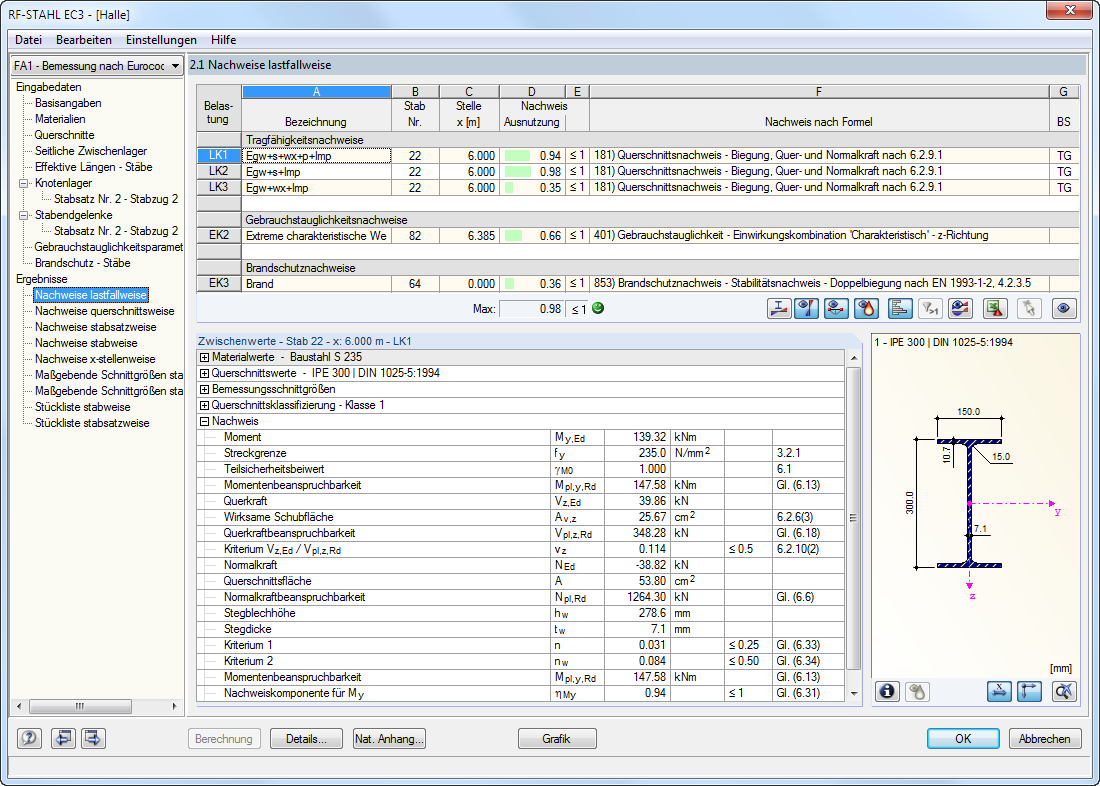This screenshot has height=786, width=1100.
Task: Select the x-dimension display icon in the graphic panel
Action: click(x=998, y=691)
